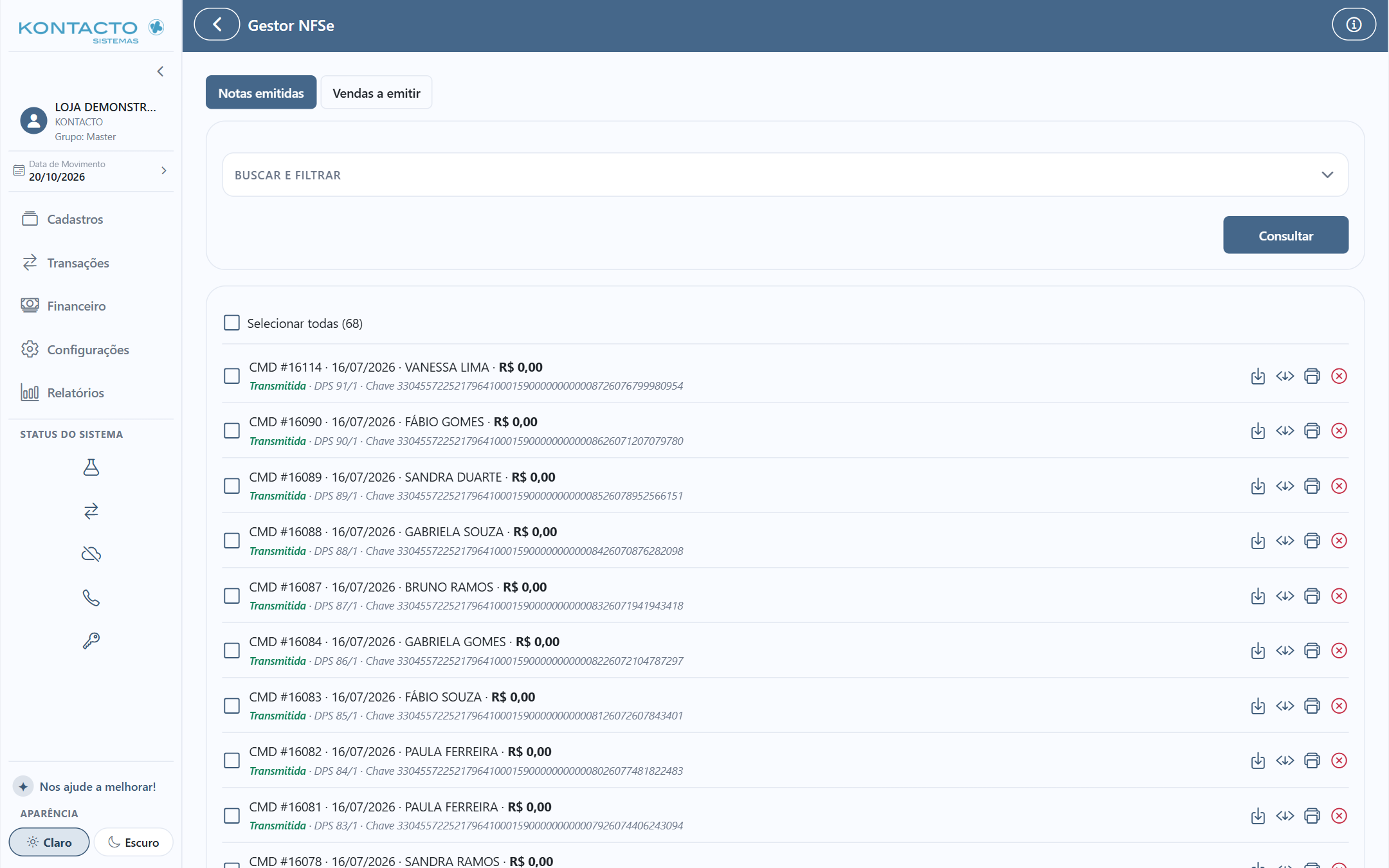This screenshot has width=1389, height=868.
Task: Download GABRIELA SOUZA note CMD #16088
Action: pos(1258,541)
